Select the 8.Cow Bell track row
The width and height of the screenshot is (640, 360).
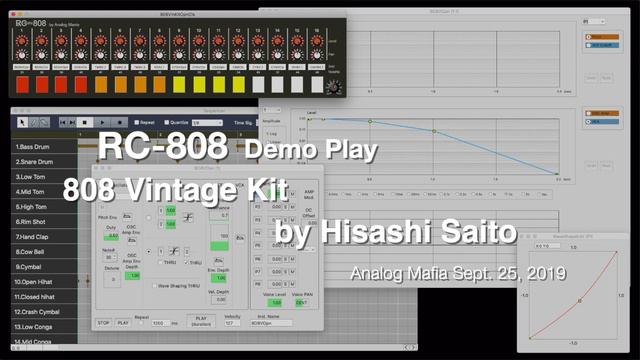[x=44, y=252]
